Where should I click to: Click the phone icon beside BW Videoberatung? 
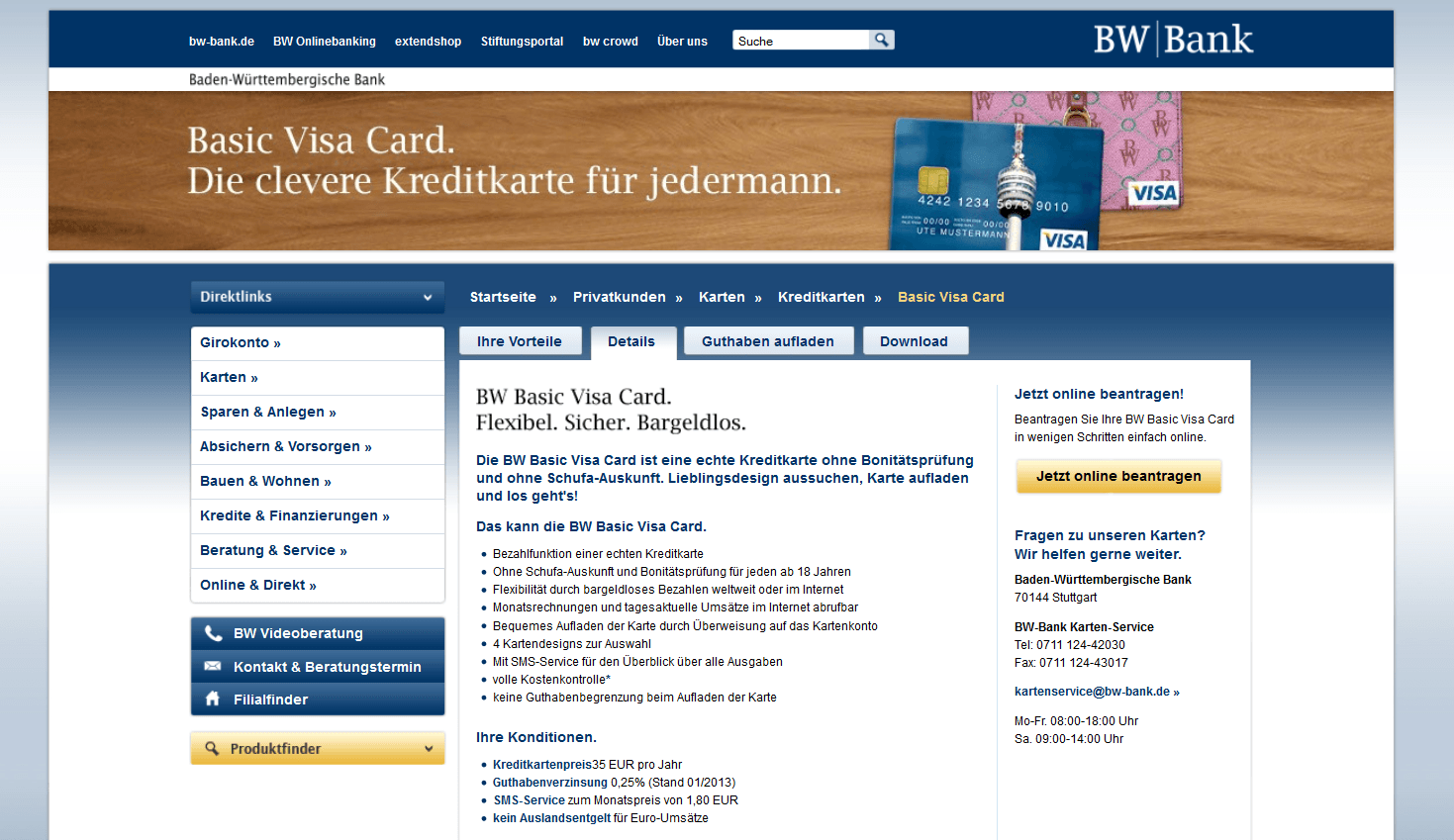point(213,633)
